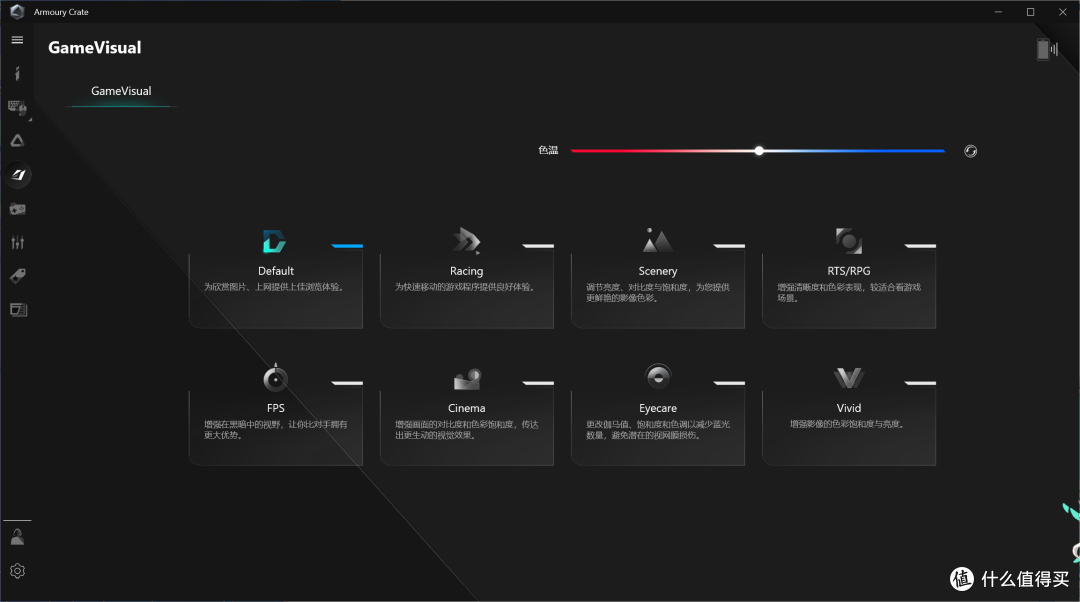
Task: Click the color temperature slider handle
Action: click(758, 151)
